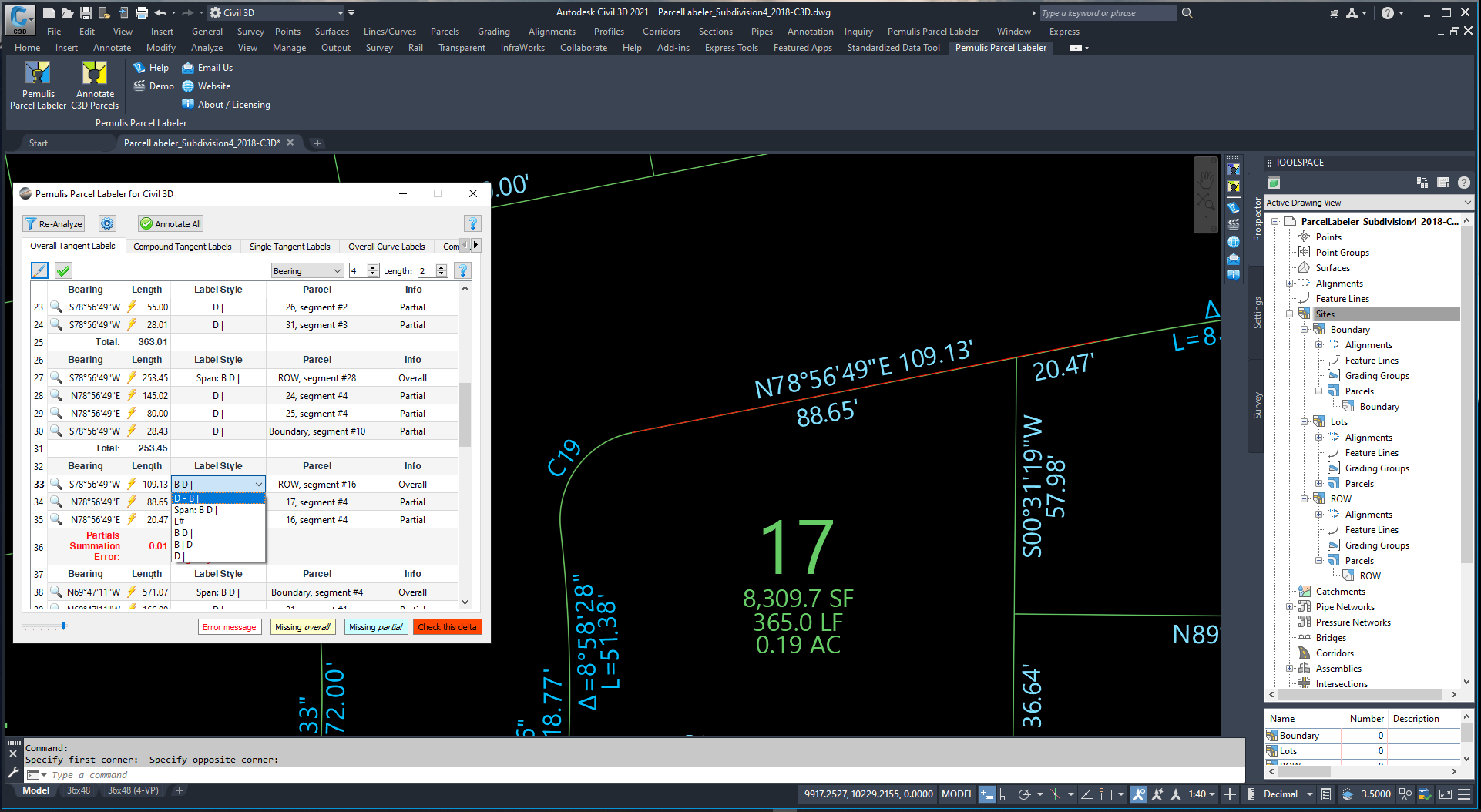This screenshot has width=1481, height=812.
Task: Toggle dynamic input in the status bar
Action: tap(986, 794)
